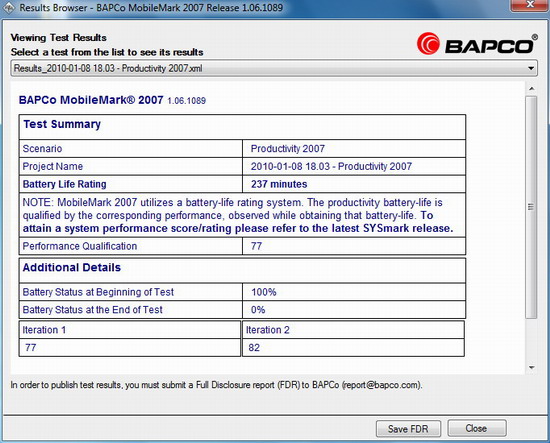
Task: Click the scrollbar down arrow
Action: pyautogui.click(x=532, y=368)
